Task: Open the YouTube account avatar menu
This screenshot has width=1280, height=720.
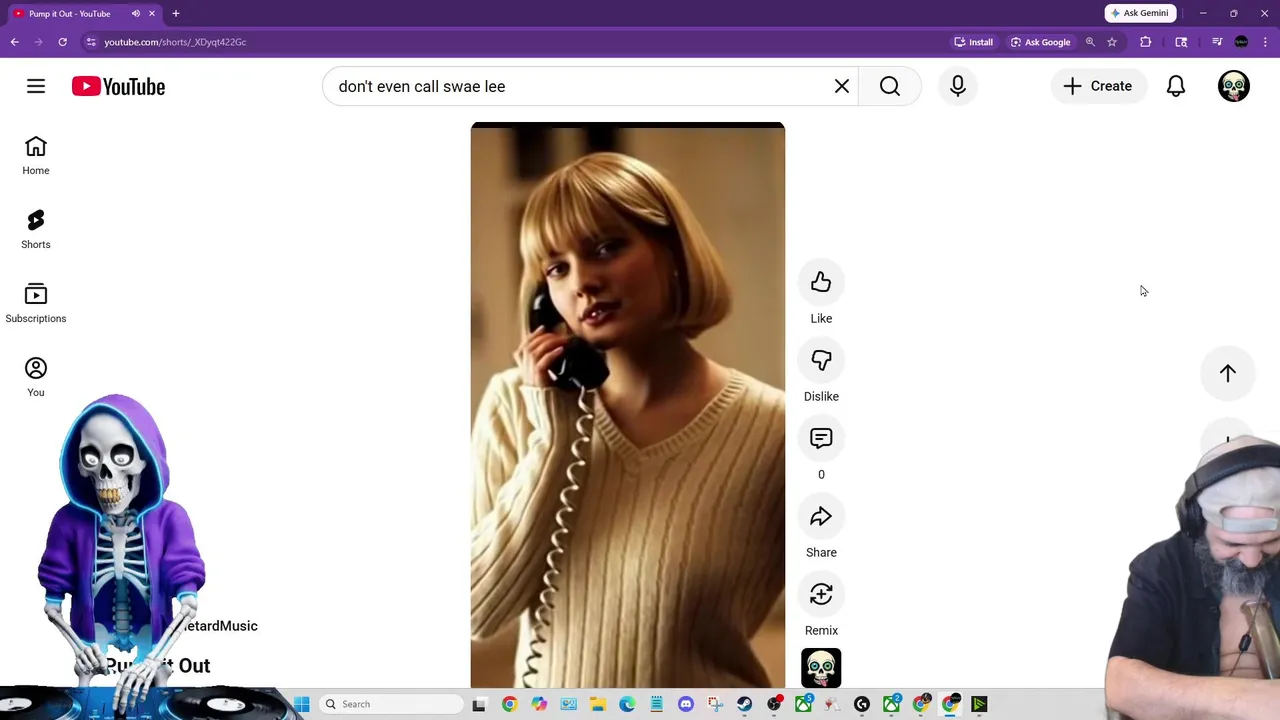Action: click(x=1234, y=86)
